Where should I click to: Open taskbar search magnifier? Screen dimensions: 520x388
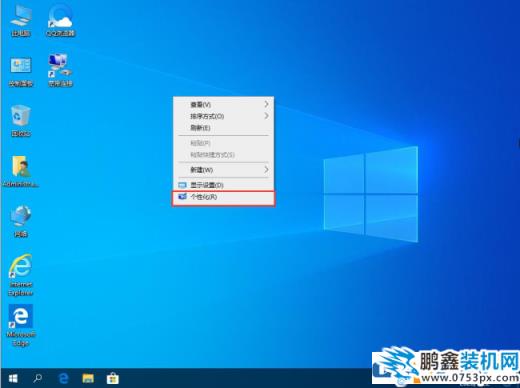38,378
